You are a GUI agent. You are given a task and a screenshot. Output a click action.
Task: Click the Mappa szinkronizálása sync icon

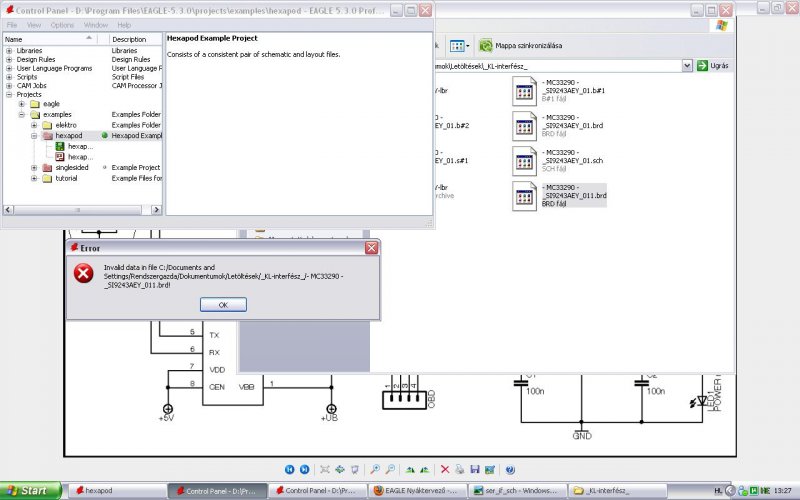486,45
